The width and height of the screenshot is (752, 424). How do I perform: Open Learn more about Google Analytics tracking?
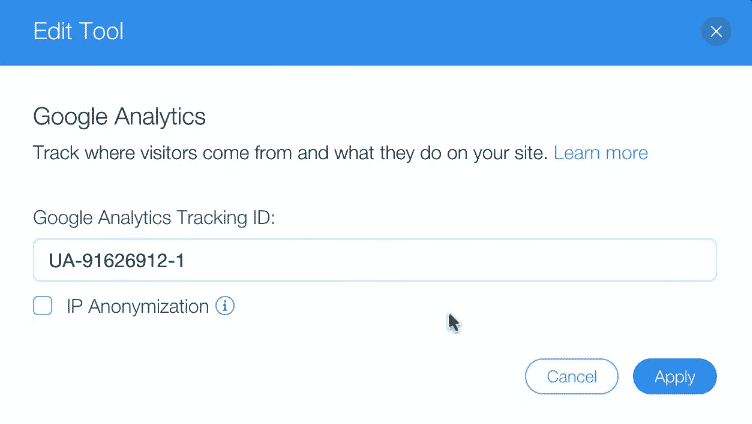click(600, 153)
